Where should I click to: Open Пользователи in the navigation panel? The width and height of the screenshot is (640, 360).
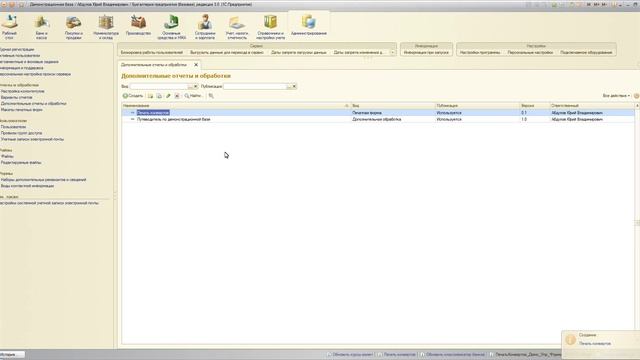point(13,127)
